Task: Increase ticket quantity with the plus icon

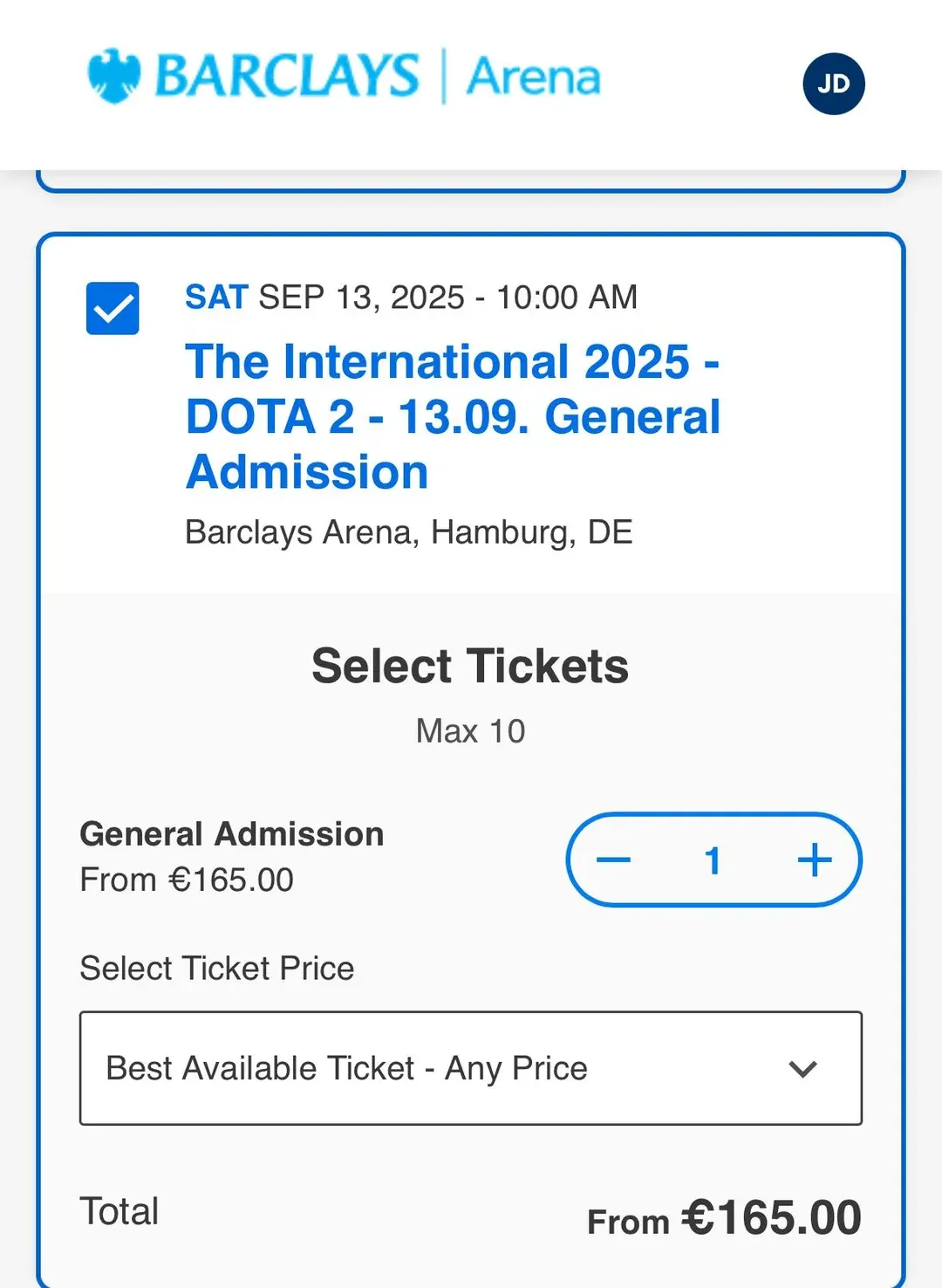Action: (815, 860)
